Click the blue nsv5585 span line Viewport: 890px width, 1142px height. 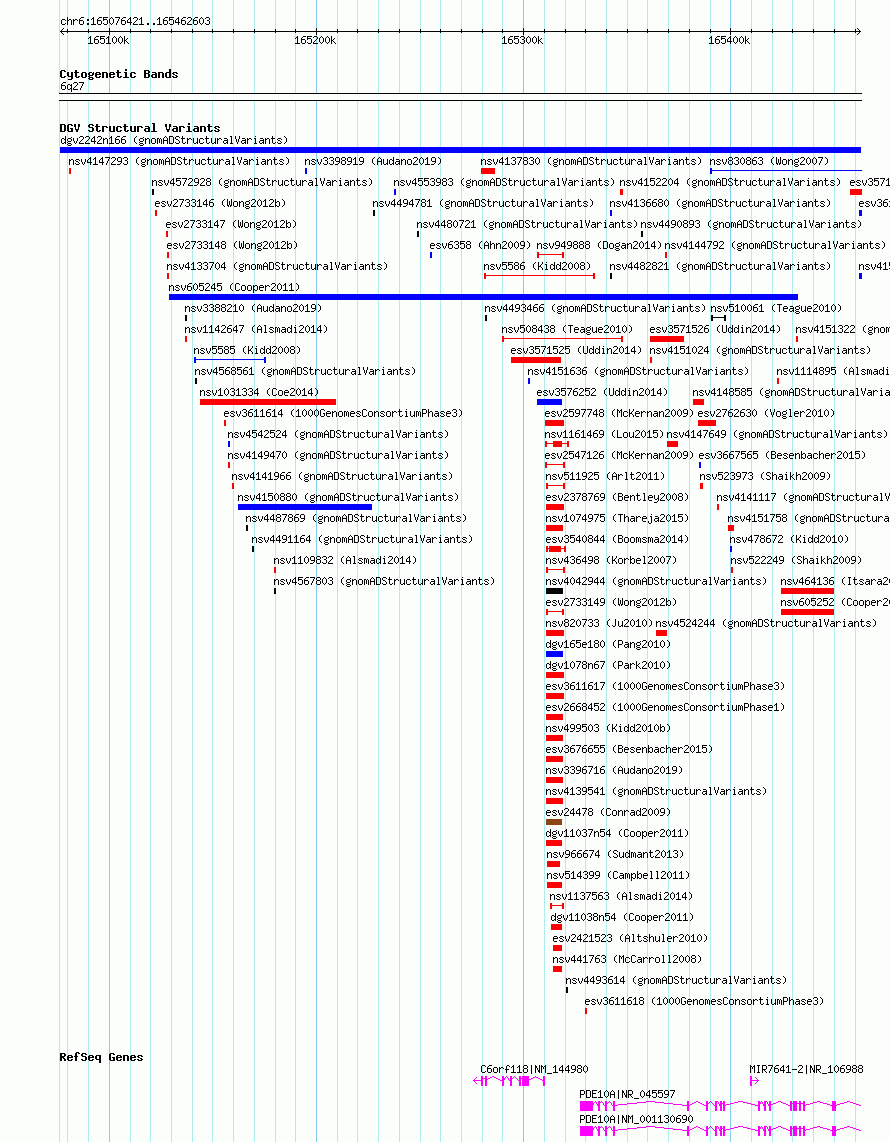[x=230, y=360]
